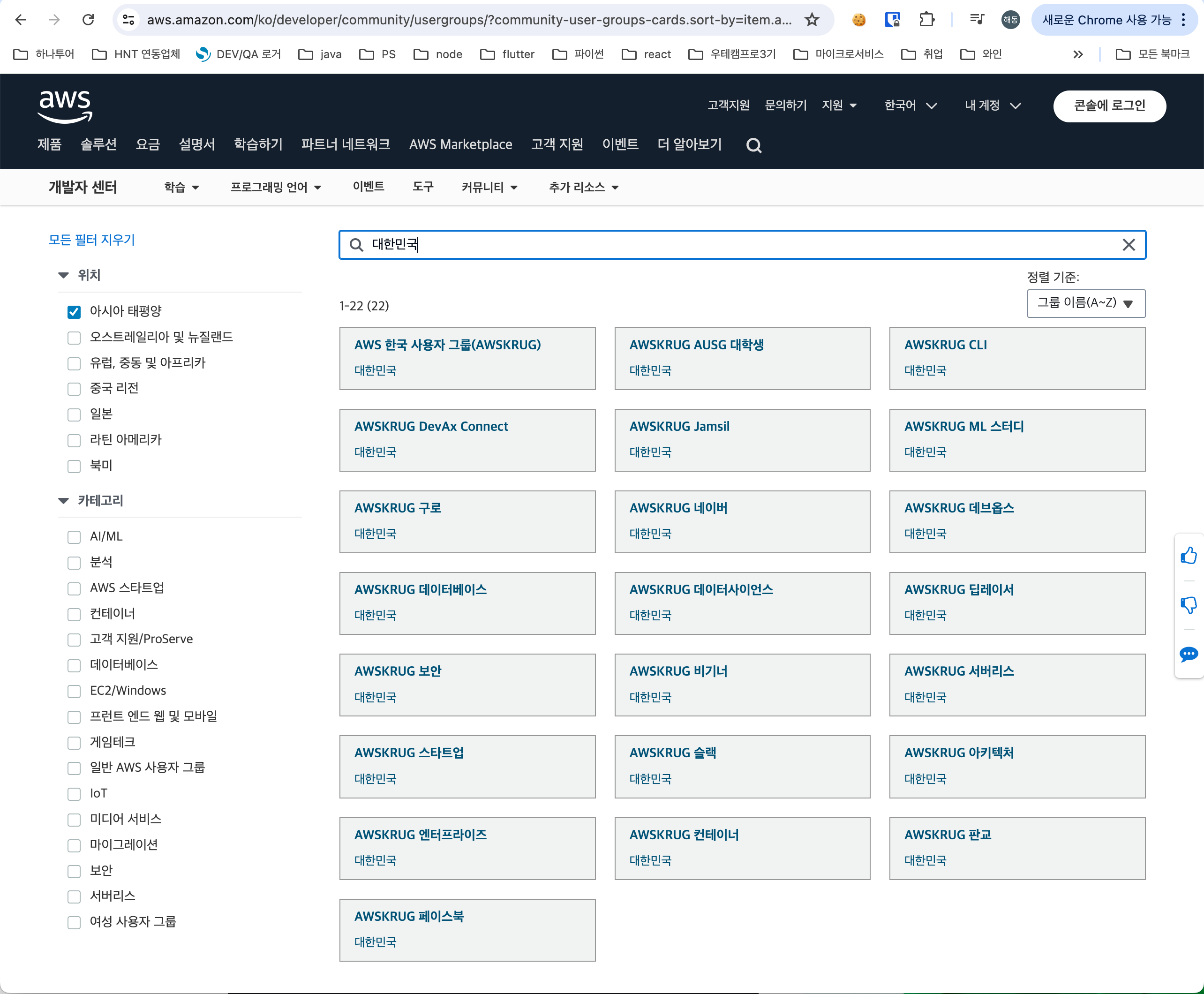The image size is (1204, 994).
Task: Open the DEV/QA 로거 bookmark
Action: (x=239, y=54)
